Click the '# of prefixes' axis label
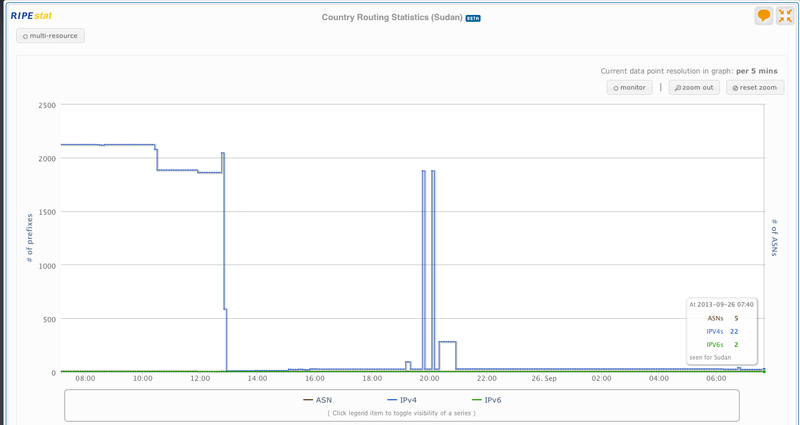This screenshot has height=425, width=800. pos(30,237)
